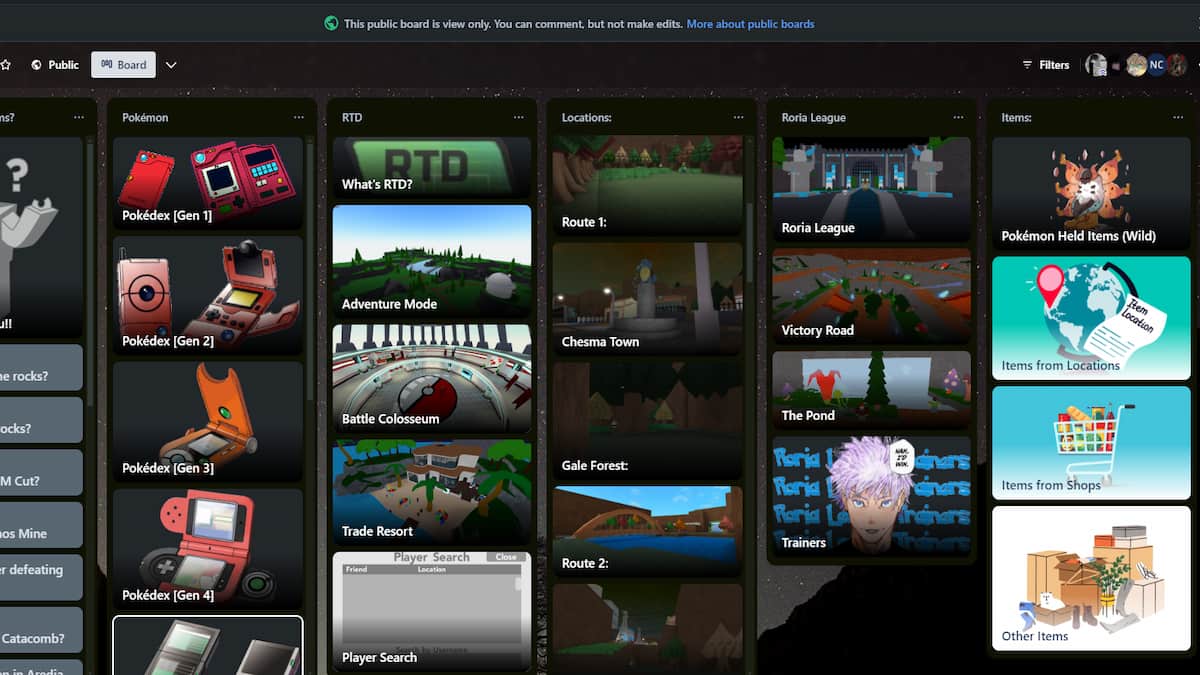Open the Filters panel
The image size is (1200, 675).
[x=1044, y=64]
